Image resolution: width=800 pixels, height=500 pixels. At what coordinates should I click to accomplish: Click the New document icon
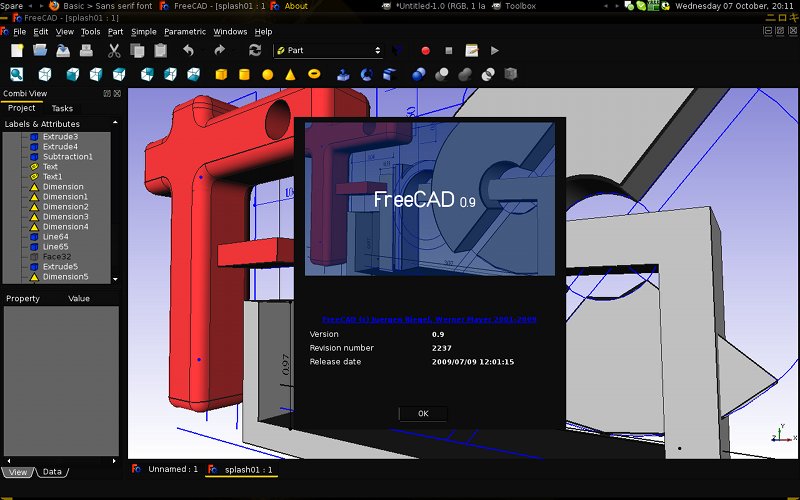[x=17, y=50]
